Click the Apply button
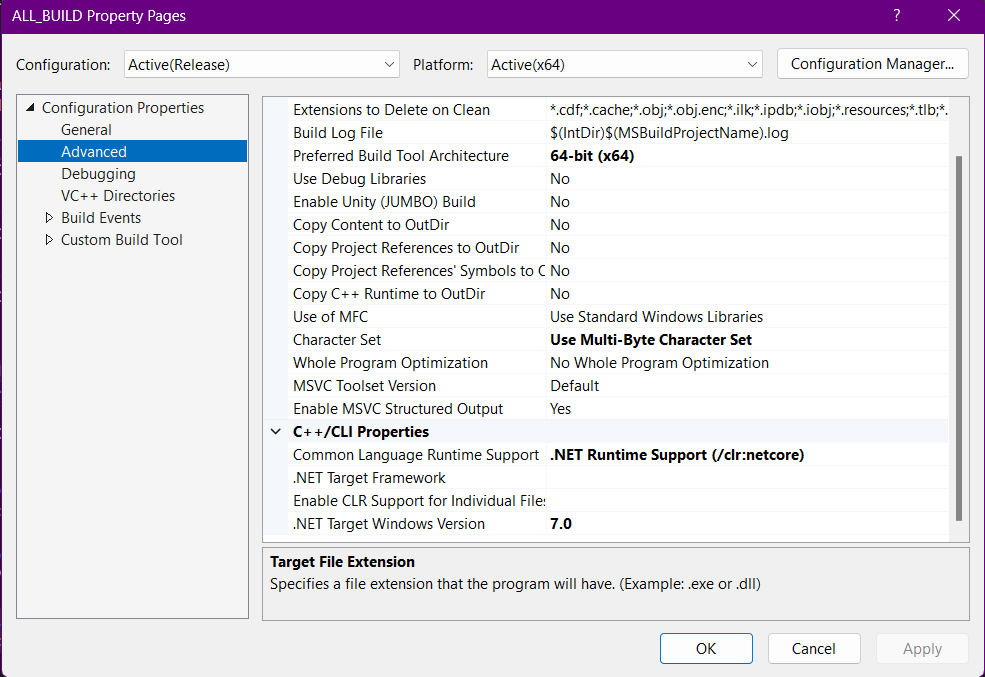 (922, 648)
